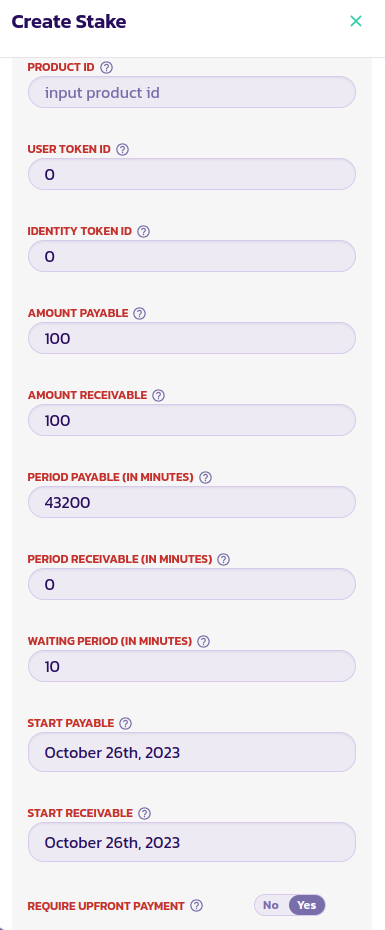Show Waiting Period help icon info
This screenshot has height=930, width=385.
[203, 641]
